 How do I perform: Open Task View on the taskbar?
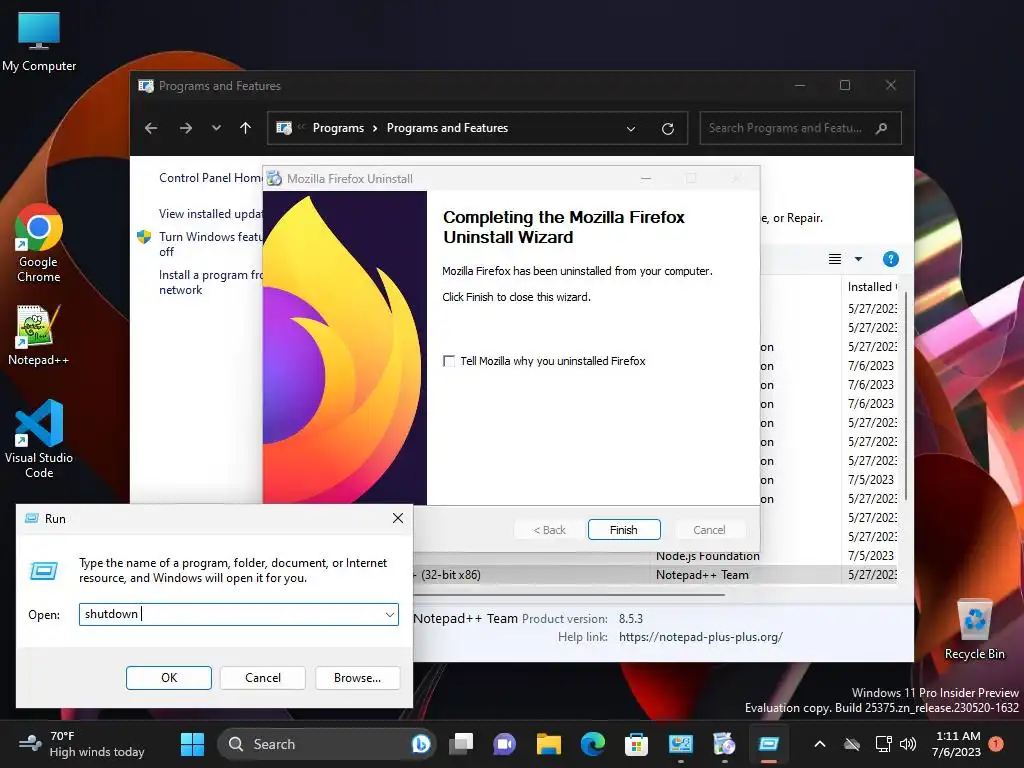click(461, 744)
